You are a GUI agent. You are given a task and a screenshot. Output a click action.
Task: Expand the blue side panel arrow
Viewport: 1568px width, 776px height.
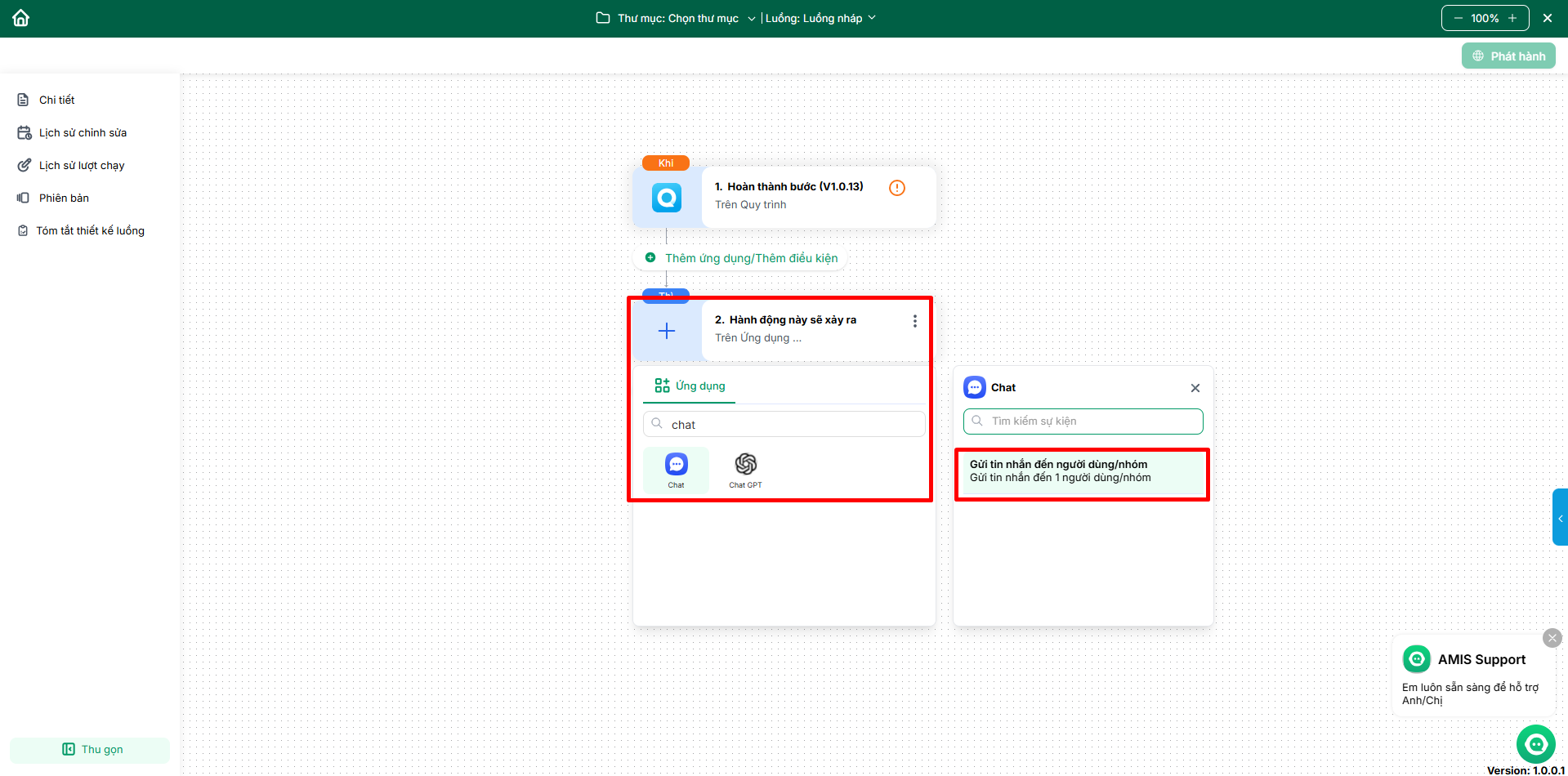(x=1560, y=518)
